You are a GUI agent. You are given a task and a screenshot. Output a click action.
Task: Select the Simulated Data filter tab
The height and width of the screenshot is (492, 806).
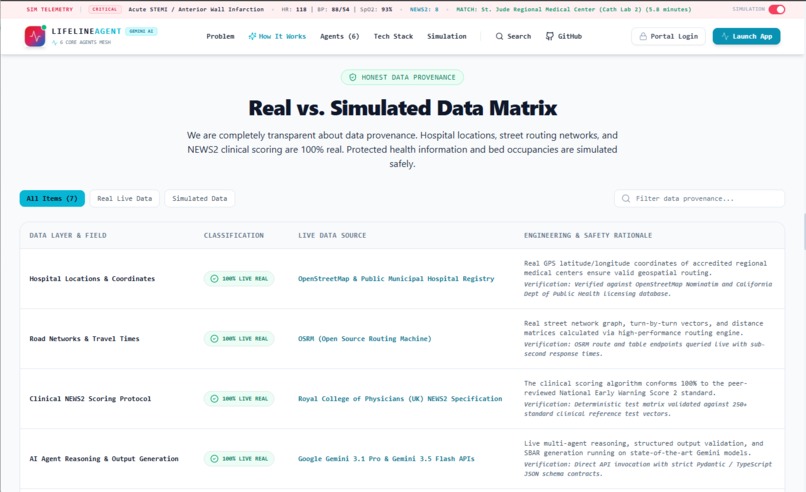199,198
